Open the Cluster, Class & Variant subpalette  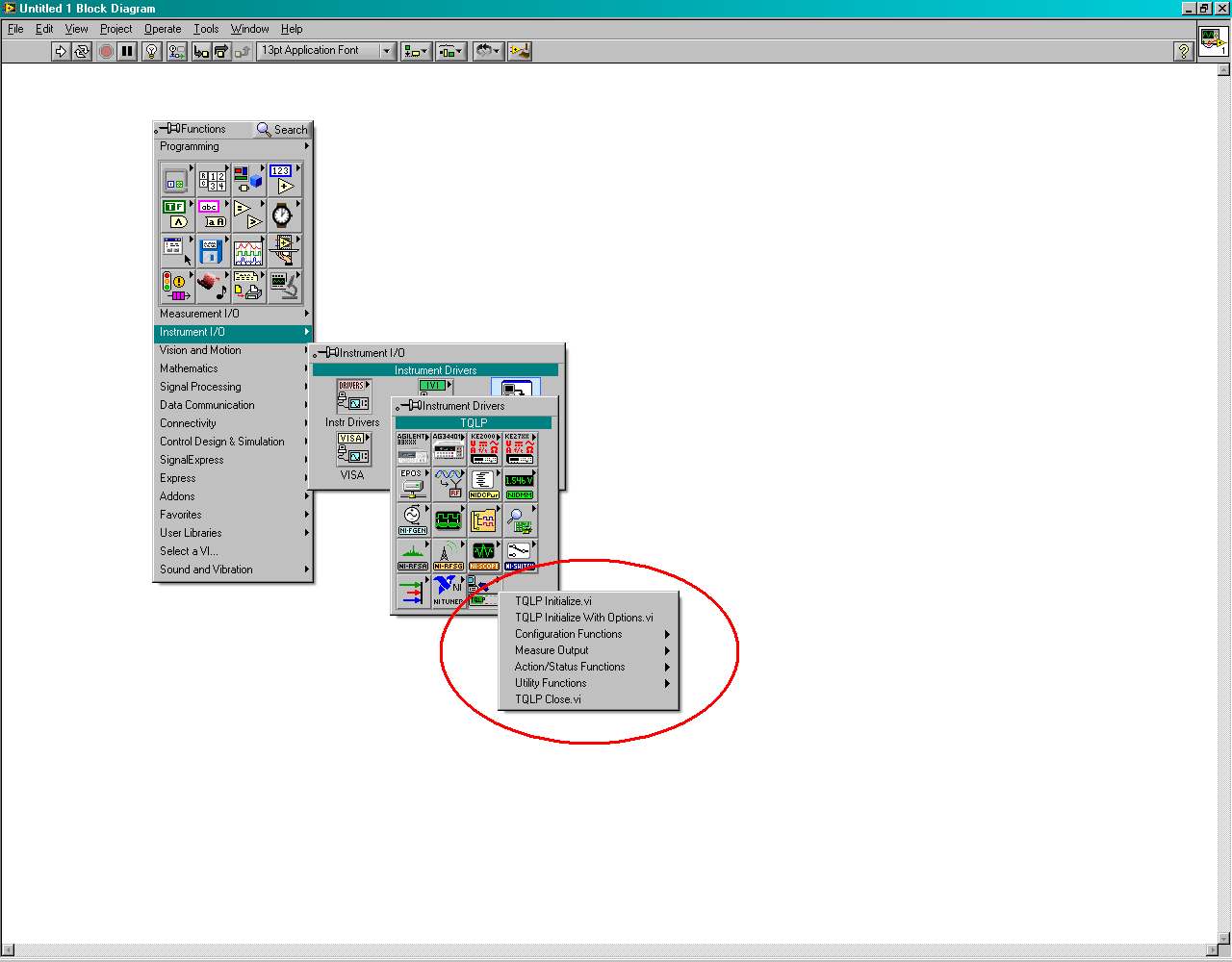(247, 180)
